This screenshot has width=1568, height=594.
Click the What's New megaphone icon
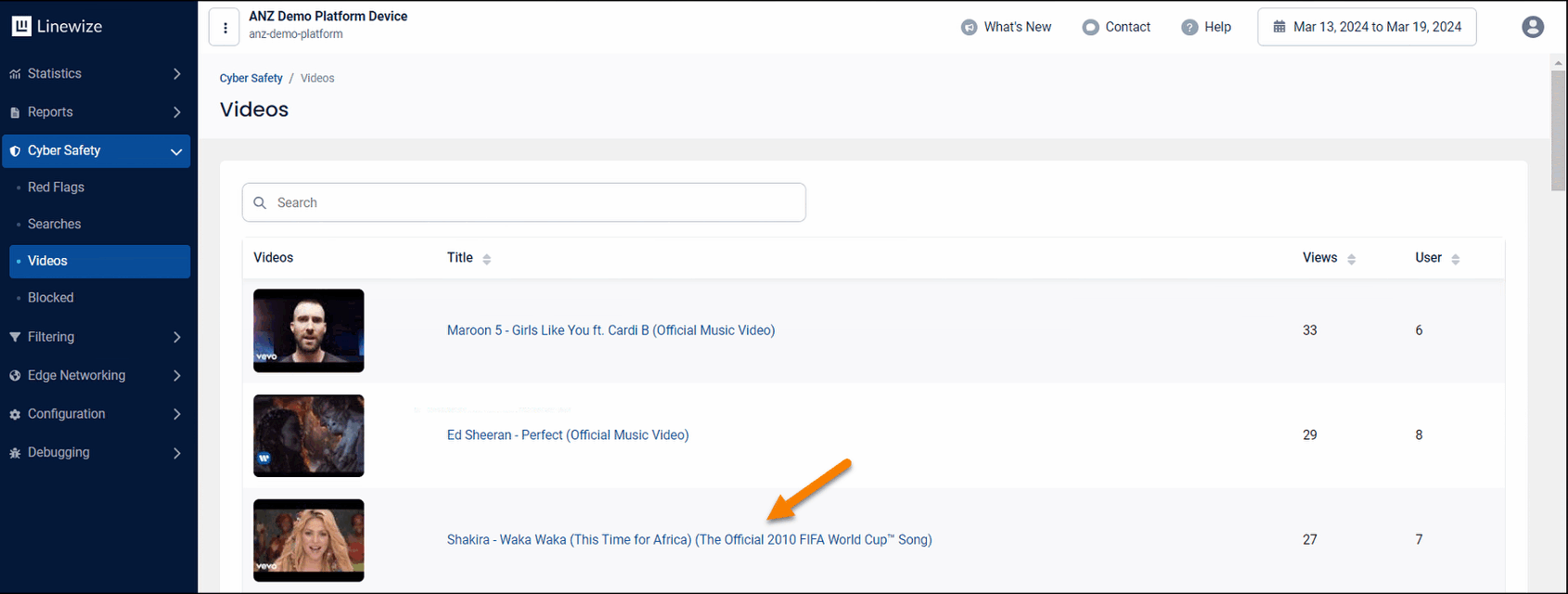[969, 28]
